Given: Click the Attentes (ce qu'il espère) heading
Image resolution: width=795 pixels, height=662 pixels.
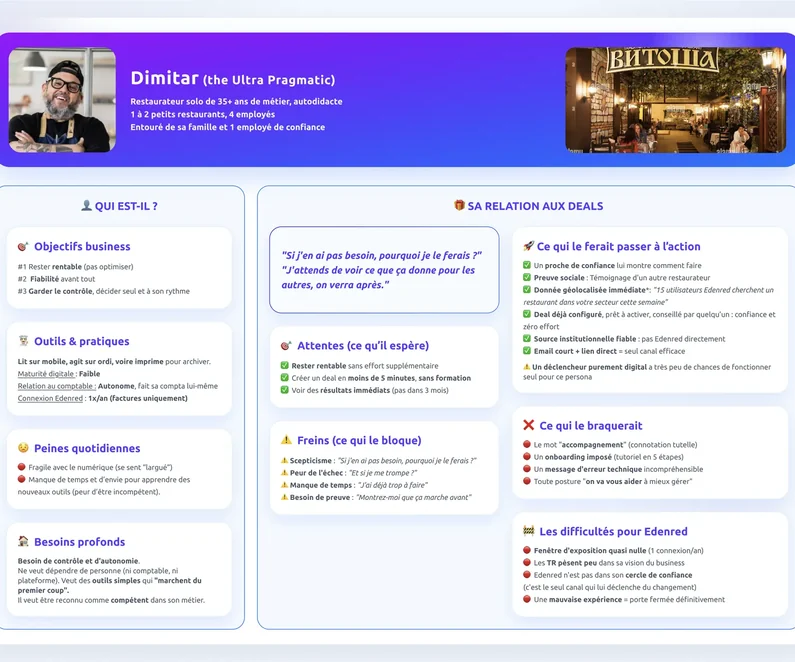Looking at the screenshot, I should [x=363, y=346].
